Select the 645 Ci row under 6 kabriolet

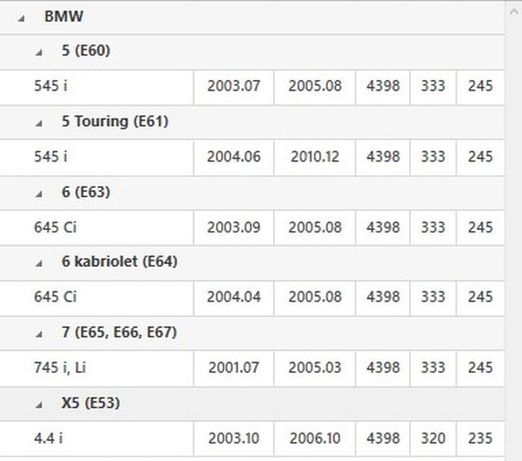click(252, 298)
